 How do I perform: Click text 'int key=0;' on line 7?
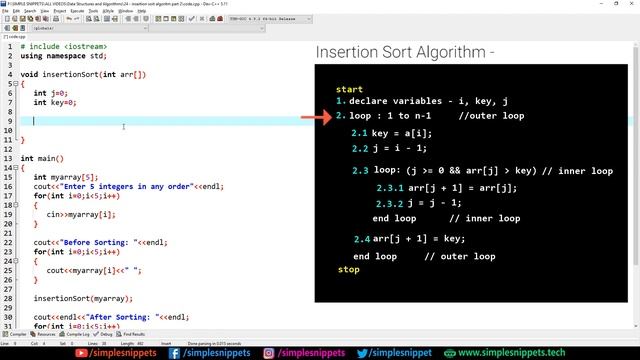point(55,102)
